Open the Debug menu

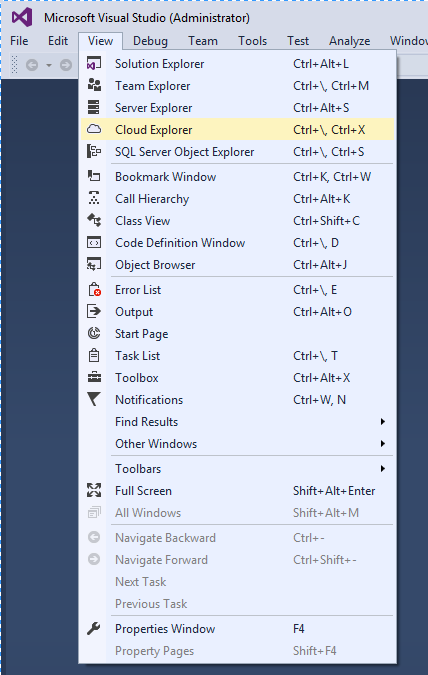pyautogui.click(x=150, y=41)
